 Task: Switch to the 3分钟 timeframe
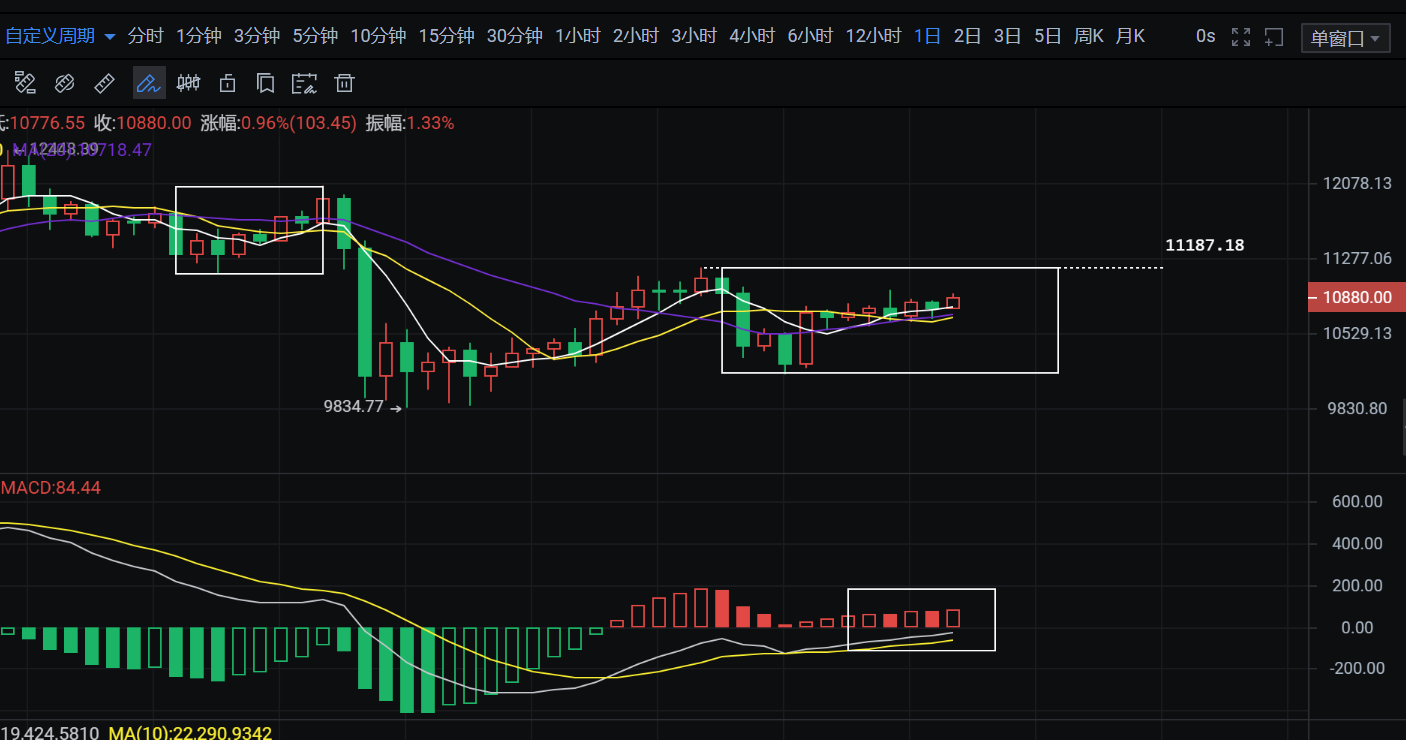coord(257,36)
